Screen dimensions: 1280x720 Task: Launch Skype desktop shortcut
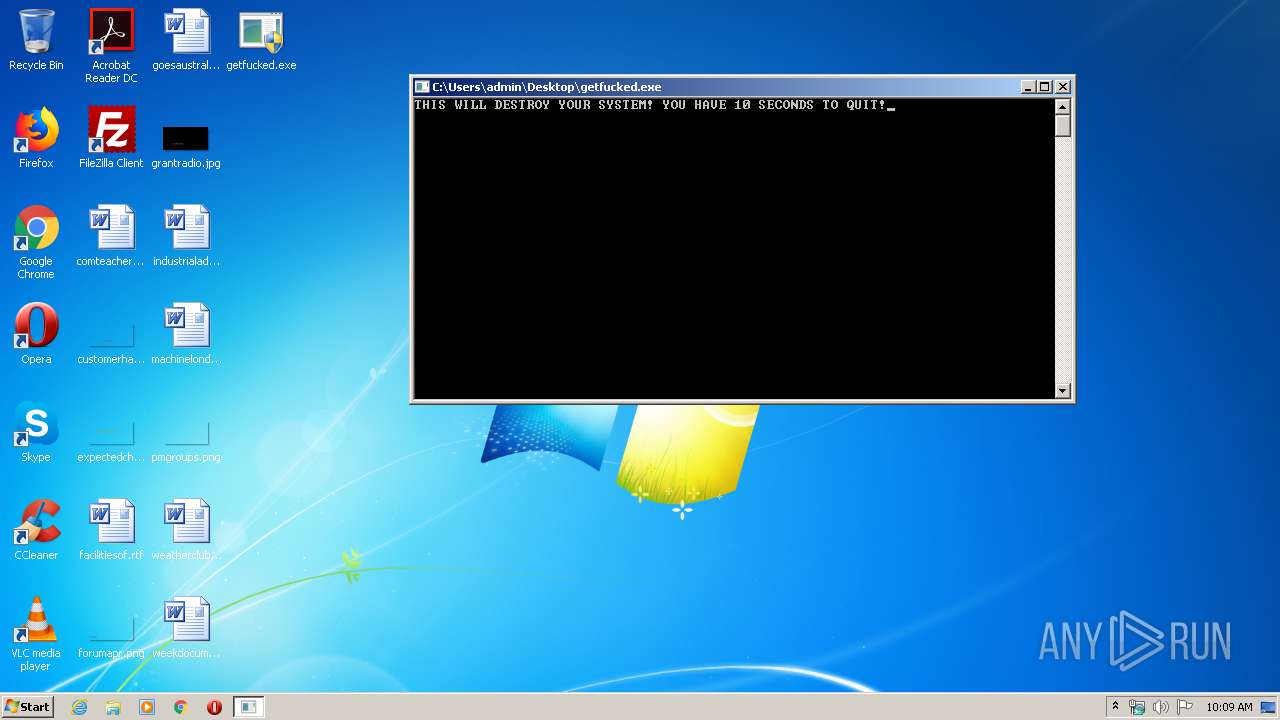[x=36, y=432]
